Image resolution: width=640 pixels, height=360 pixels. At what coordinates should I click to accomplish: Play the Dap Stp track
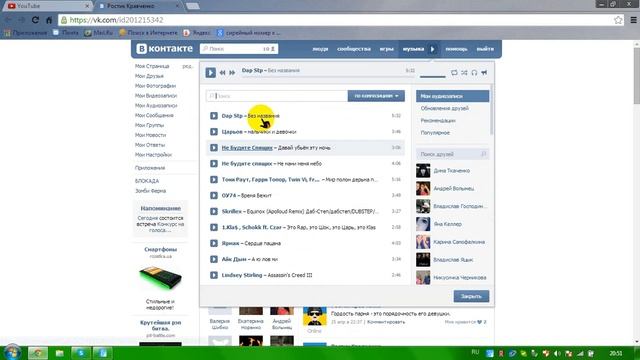(213, 116)
